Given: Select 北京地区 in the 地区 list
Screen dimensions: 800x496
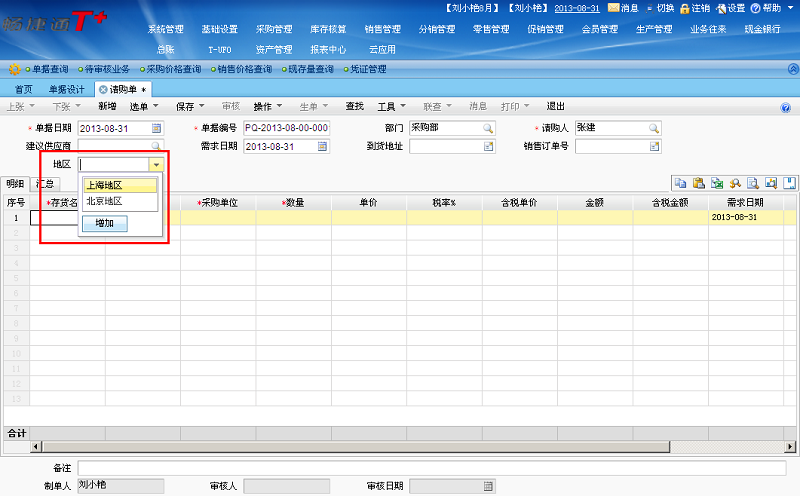Looking at the screenshot, I should pos(120,201).
